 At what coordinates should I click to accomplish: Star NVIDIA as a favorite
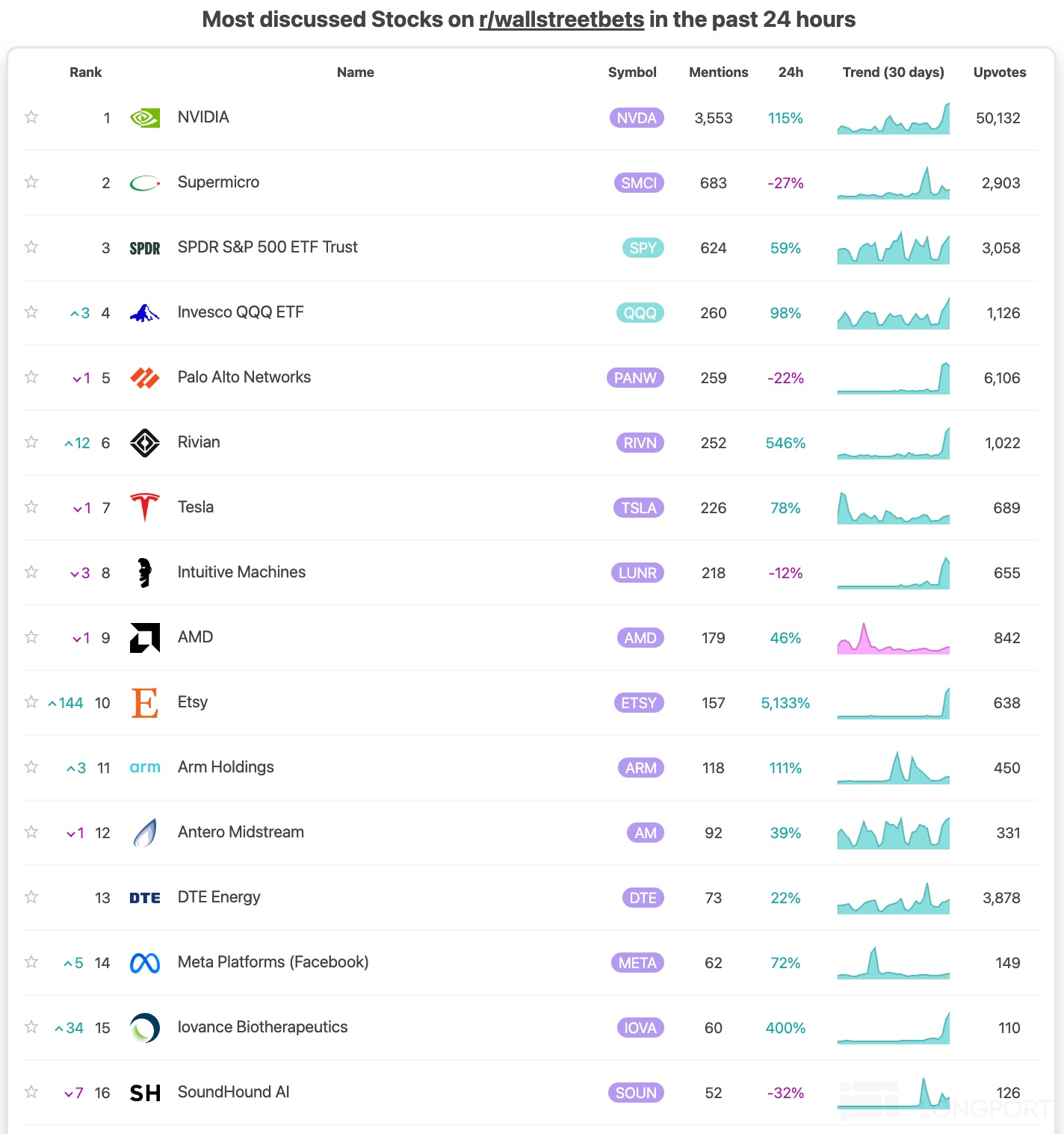tap(31, 117)
